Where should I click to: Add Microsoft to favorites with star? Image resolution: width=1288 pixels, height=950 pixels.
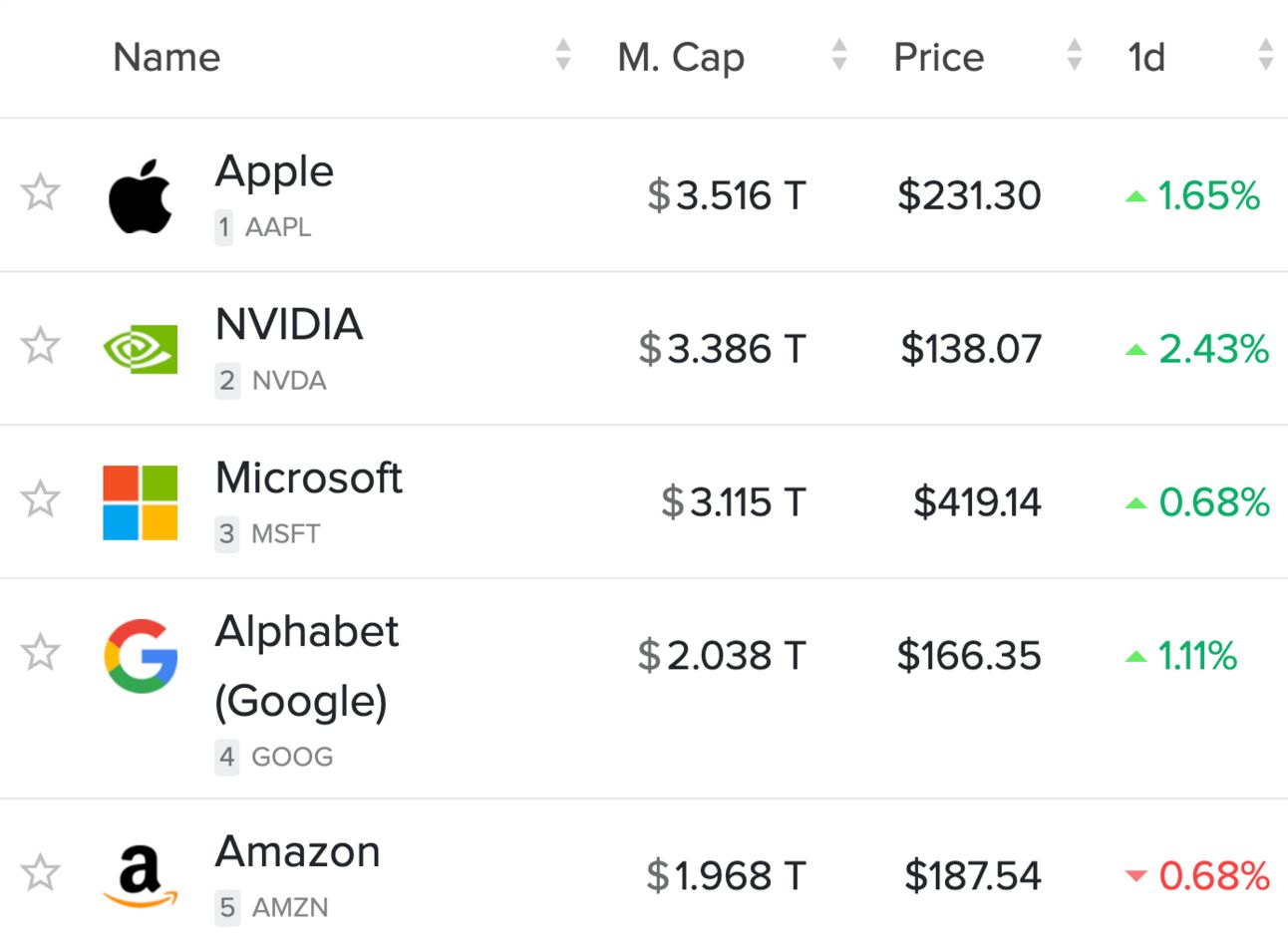click(x=41, y=499)
